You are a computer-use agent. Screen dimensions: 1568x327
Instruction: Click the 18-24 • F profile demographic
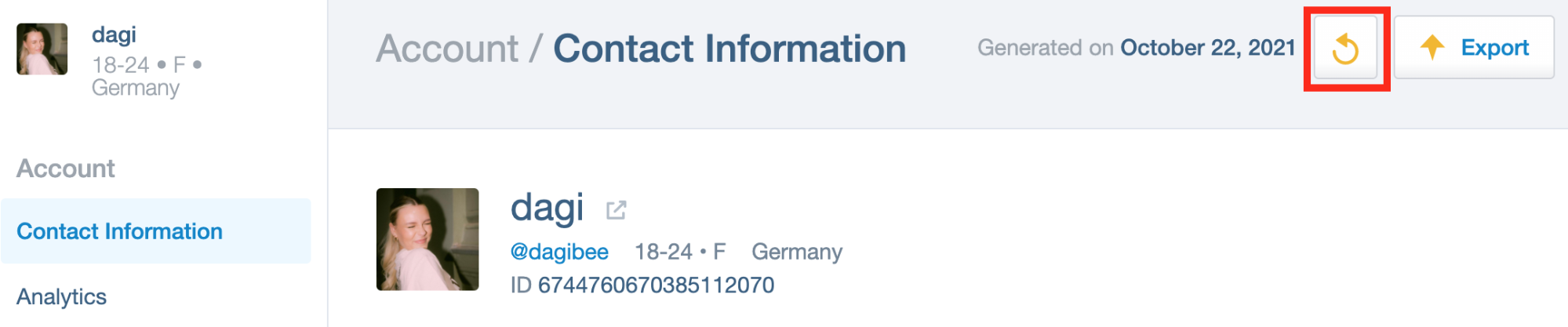click(680, 252)
